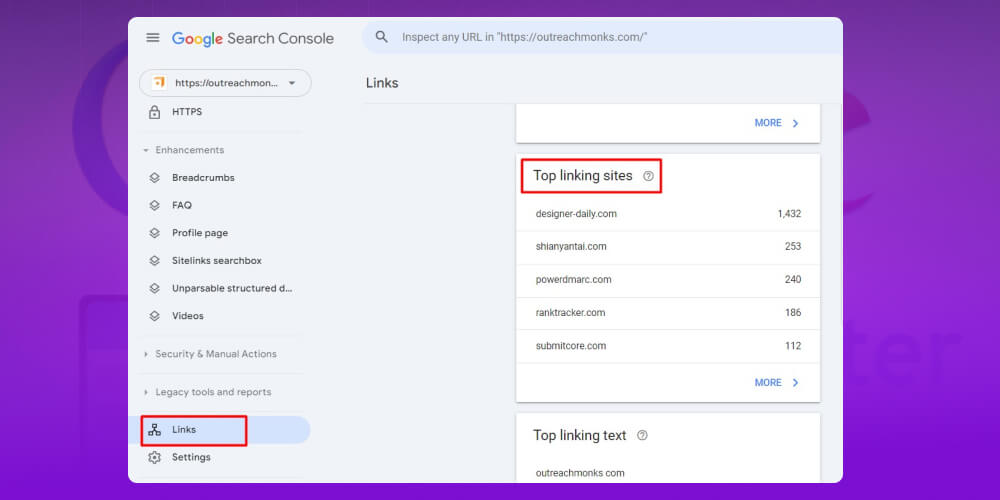This screenshot has height=500, width=1000.
Task: Click the Top linking text heading
Action: [x=580, y=436]
